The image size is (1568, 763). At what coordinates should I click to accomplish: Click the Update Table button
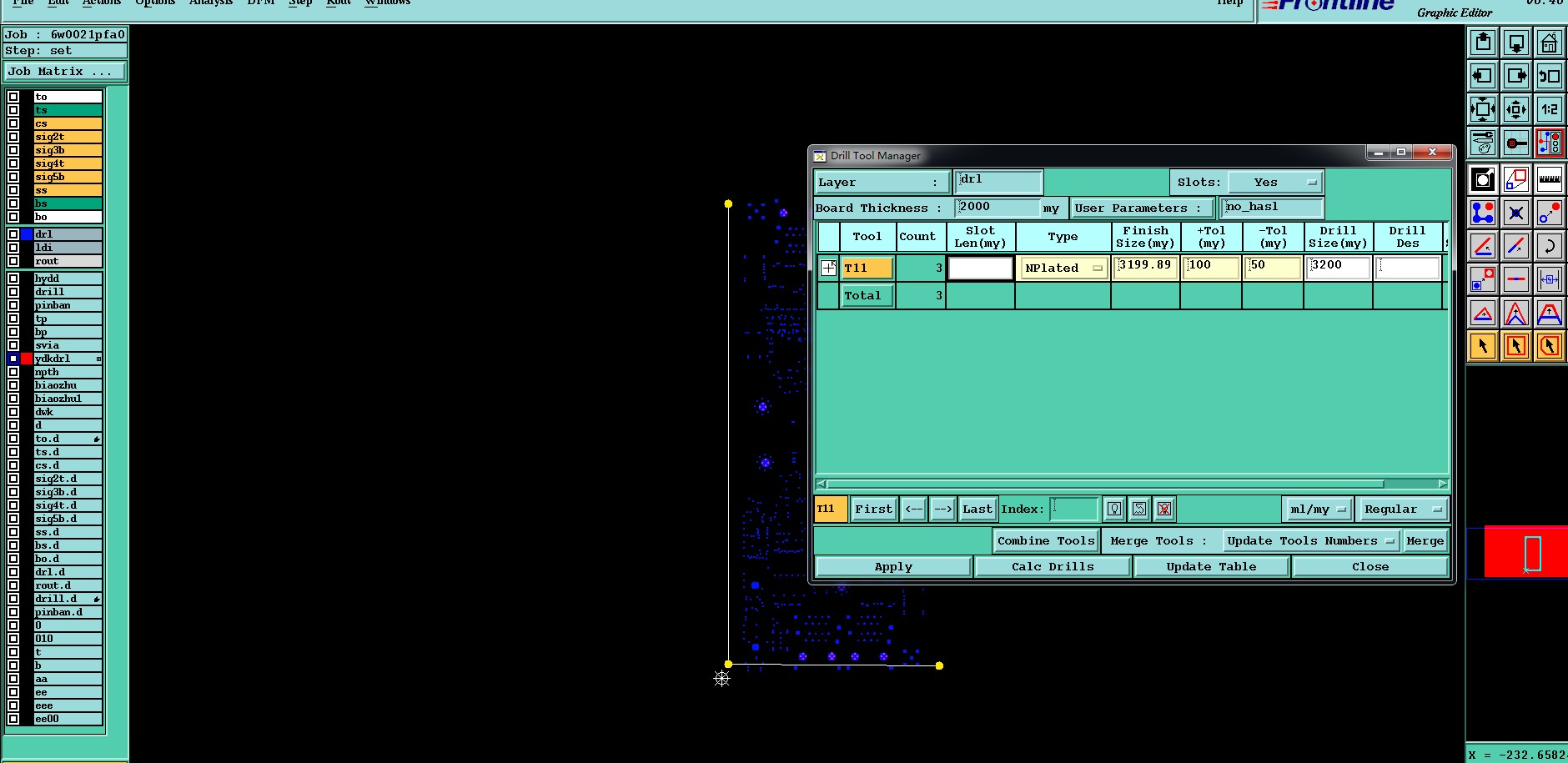1211,567
